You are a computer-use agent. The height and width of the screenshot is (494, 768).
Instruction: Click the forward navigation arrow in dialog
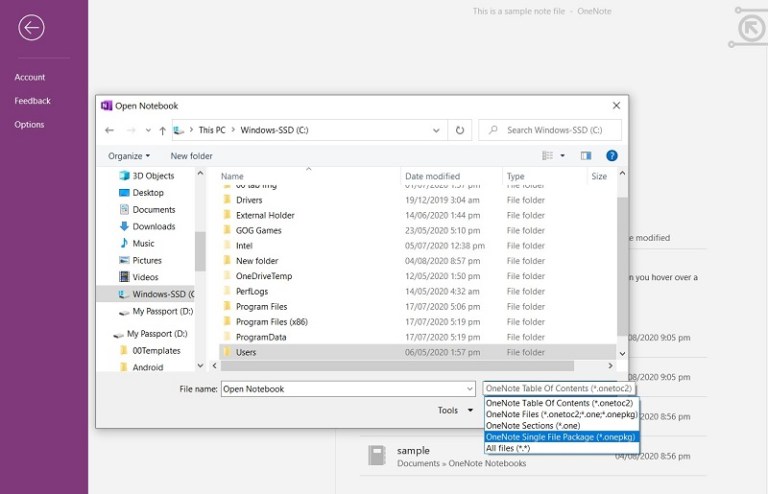pos(131,130)
